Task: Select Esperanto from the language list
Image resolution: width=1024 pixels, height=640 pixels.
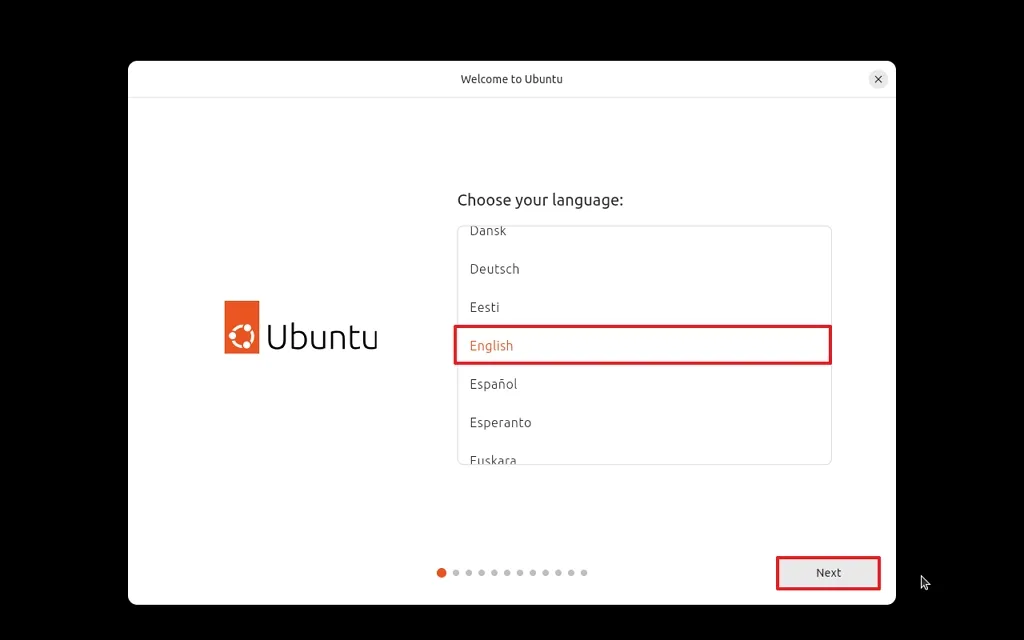Action: point(500,422)
